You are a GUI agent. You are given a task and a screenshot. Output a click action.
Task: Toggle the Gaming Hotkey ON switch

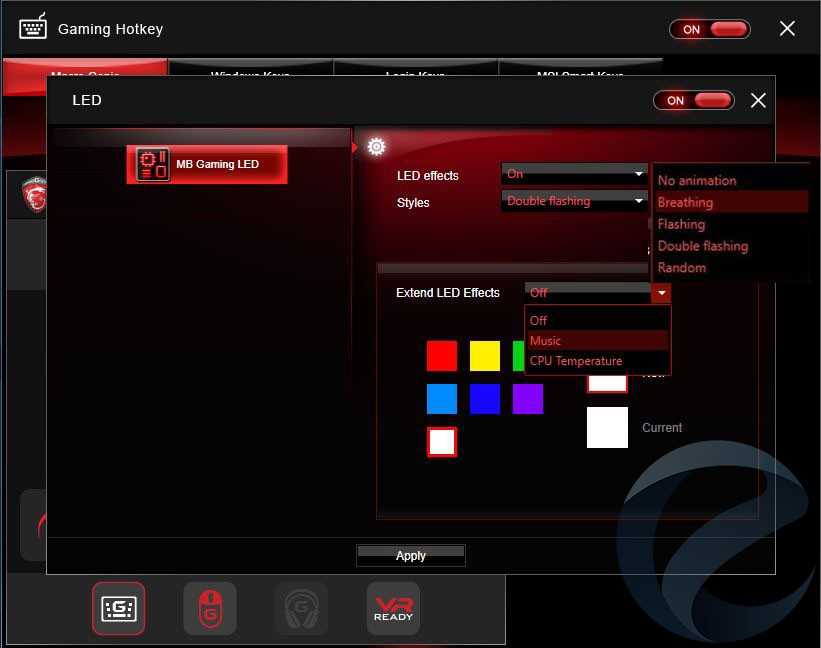[709, 29]
